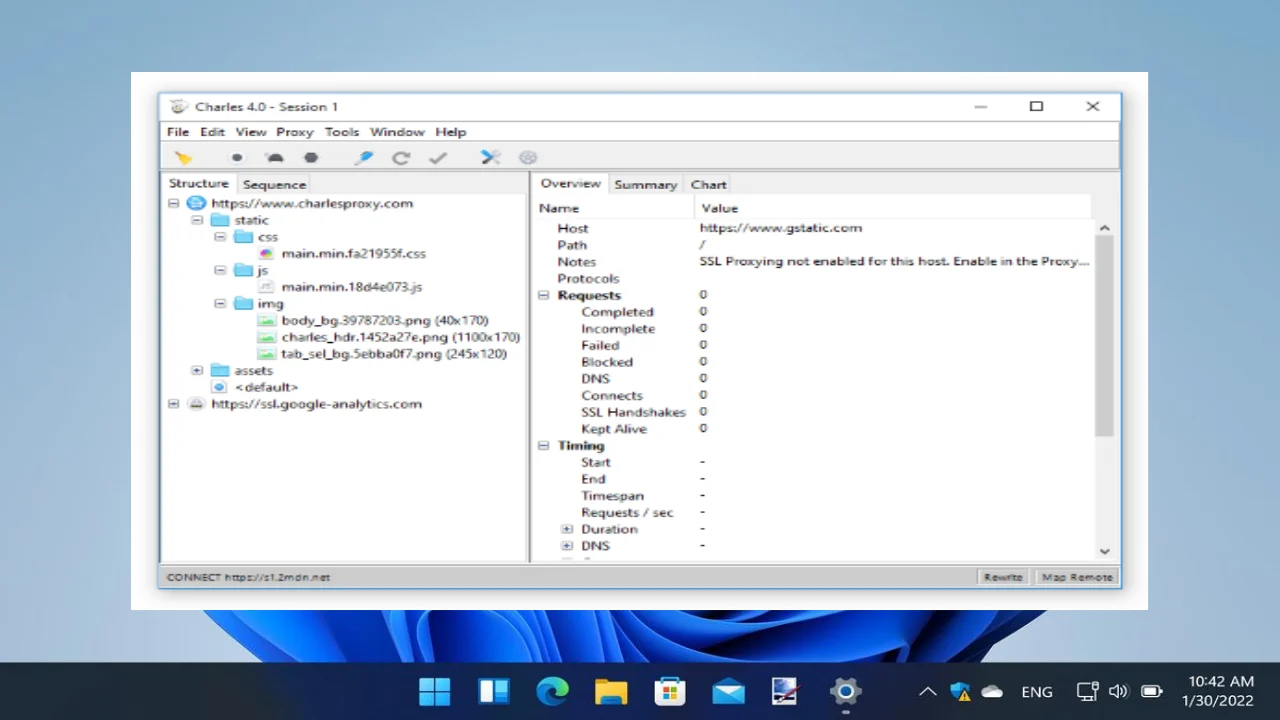Show hidden icons chevron in system tray
1280x720 pixels.
pos(927,691)
